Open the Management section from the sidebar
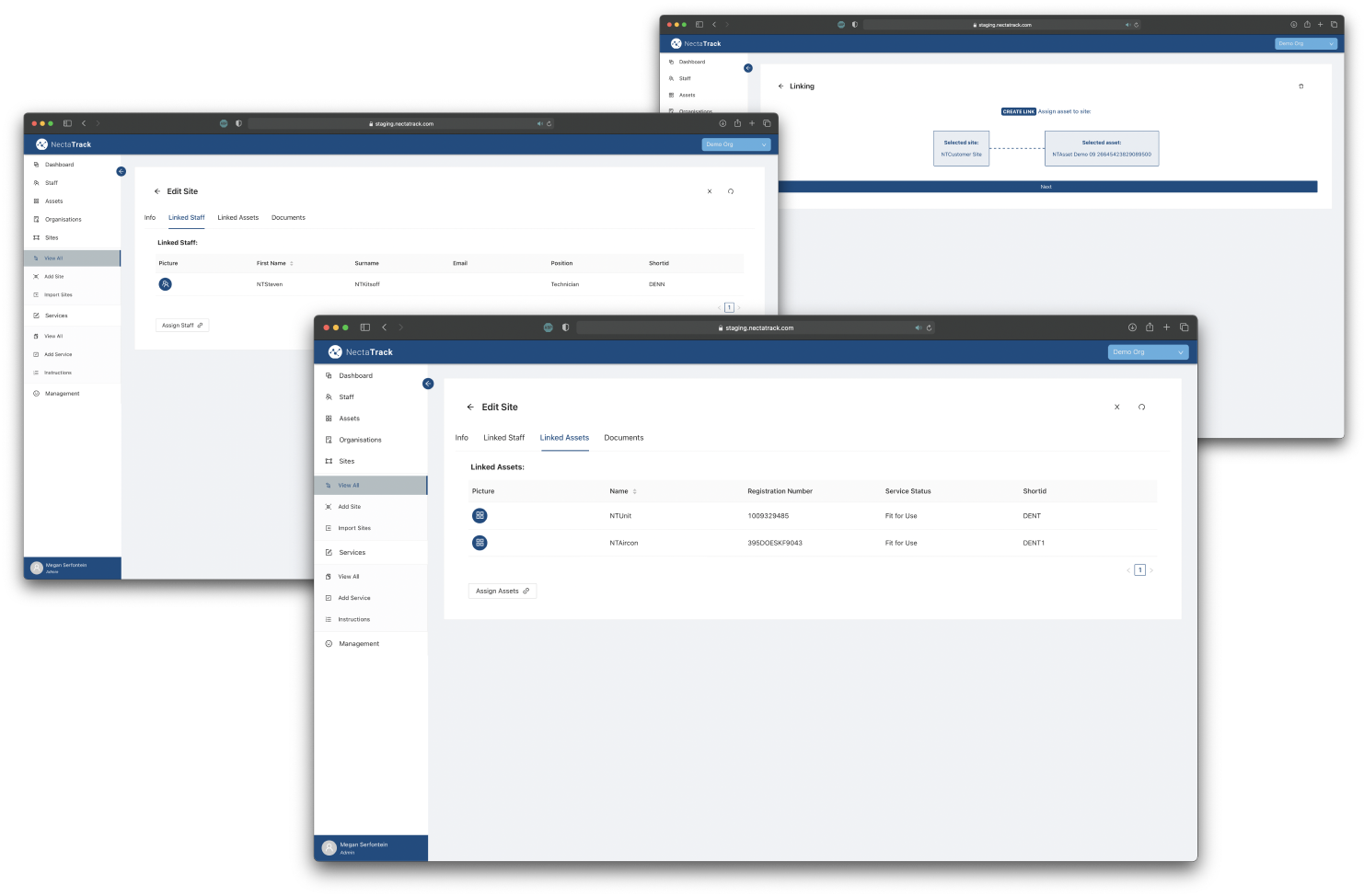 click(329, 643)
